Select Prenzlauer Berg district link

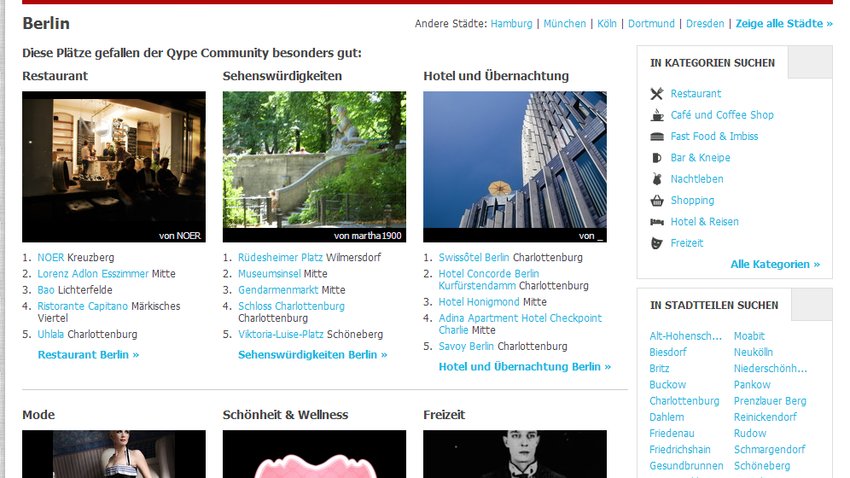(770, 401)
